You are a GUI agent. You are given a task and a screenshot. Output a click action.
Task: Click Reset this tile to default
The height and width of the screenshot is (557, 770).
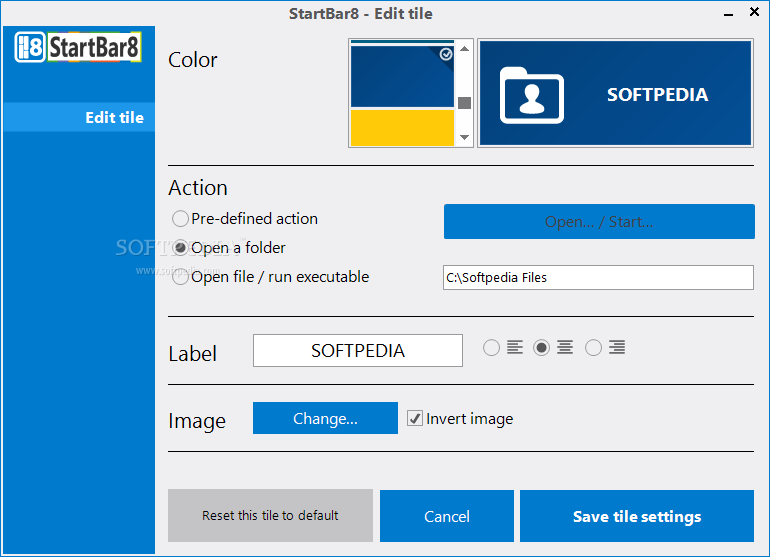point(270,515)
